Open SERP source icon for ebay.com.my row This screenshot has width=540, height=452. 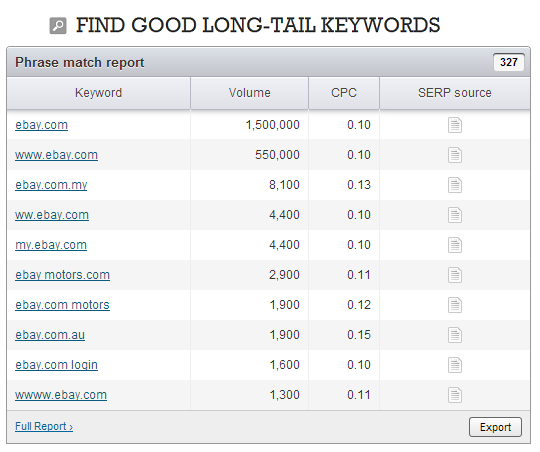[x=455, y=185]
